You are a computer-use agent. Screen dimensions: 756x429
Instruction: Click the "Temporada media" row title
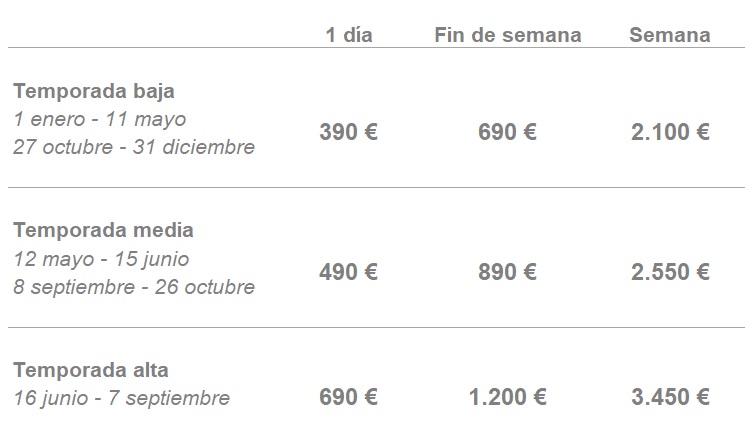(x=104, y=230)
